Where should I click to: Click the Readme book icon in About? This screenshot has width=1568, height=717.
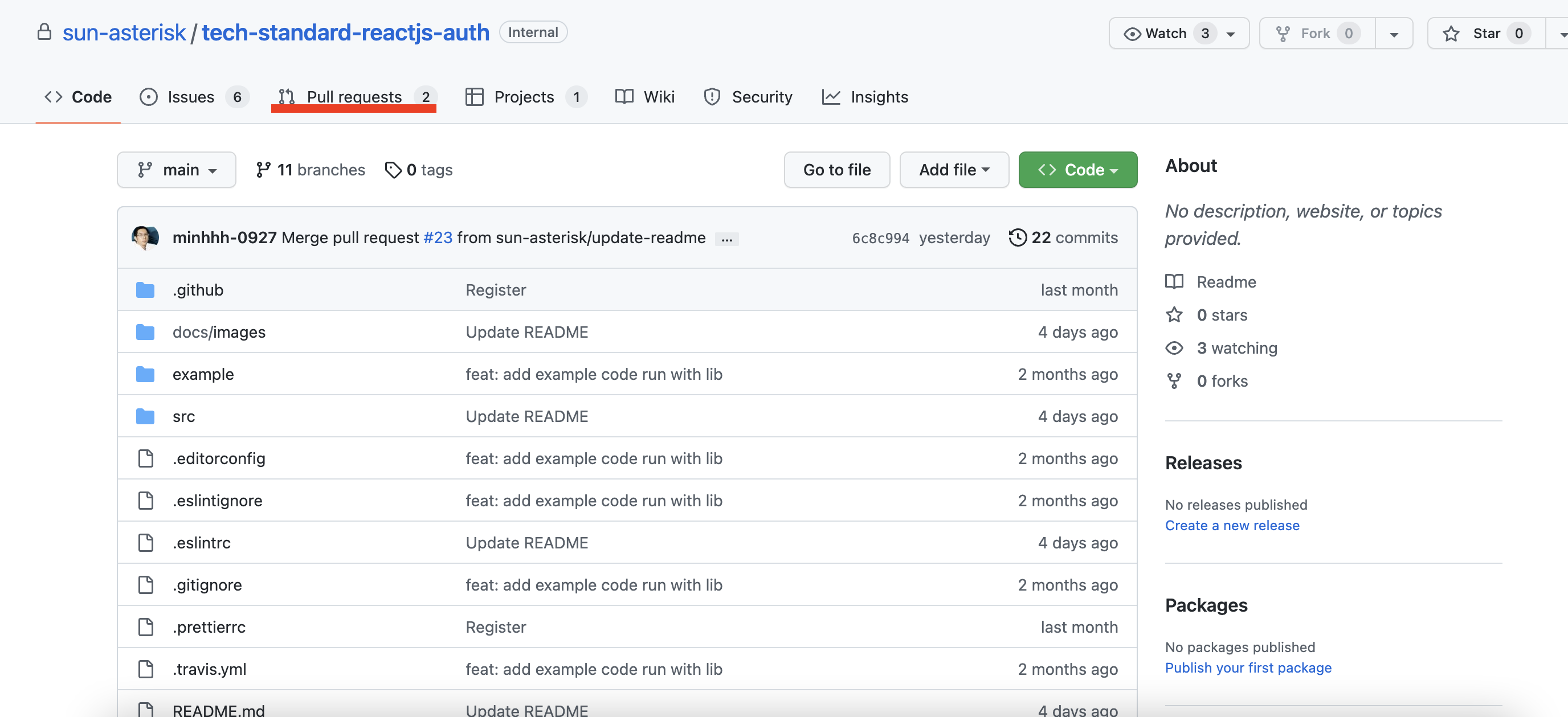click(1174, 281)
